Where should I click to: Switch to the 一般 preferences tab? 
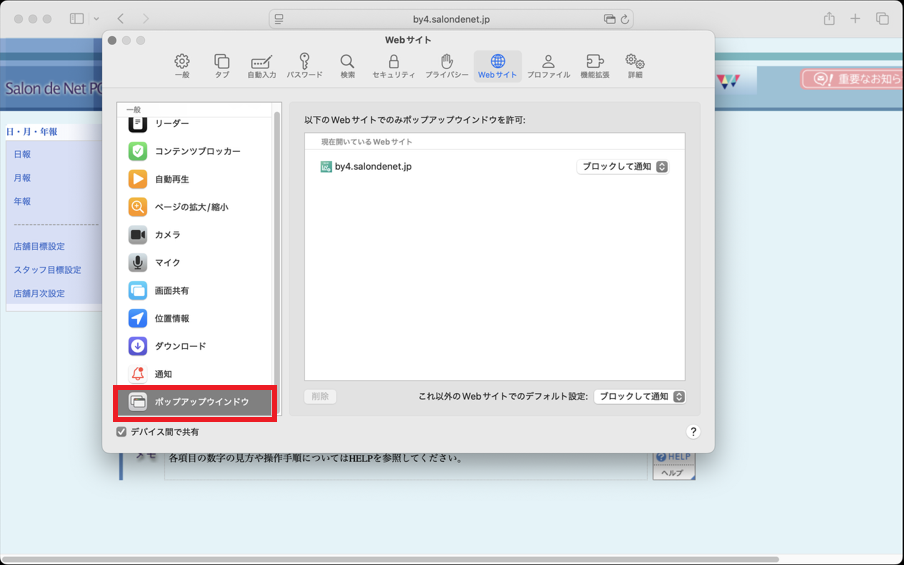(182, 66)
